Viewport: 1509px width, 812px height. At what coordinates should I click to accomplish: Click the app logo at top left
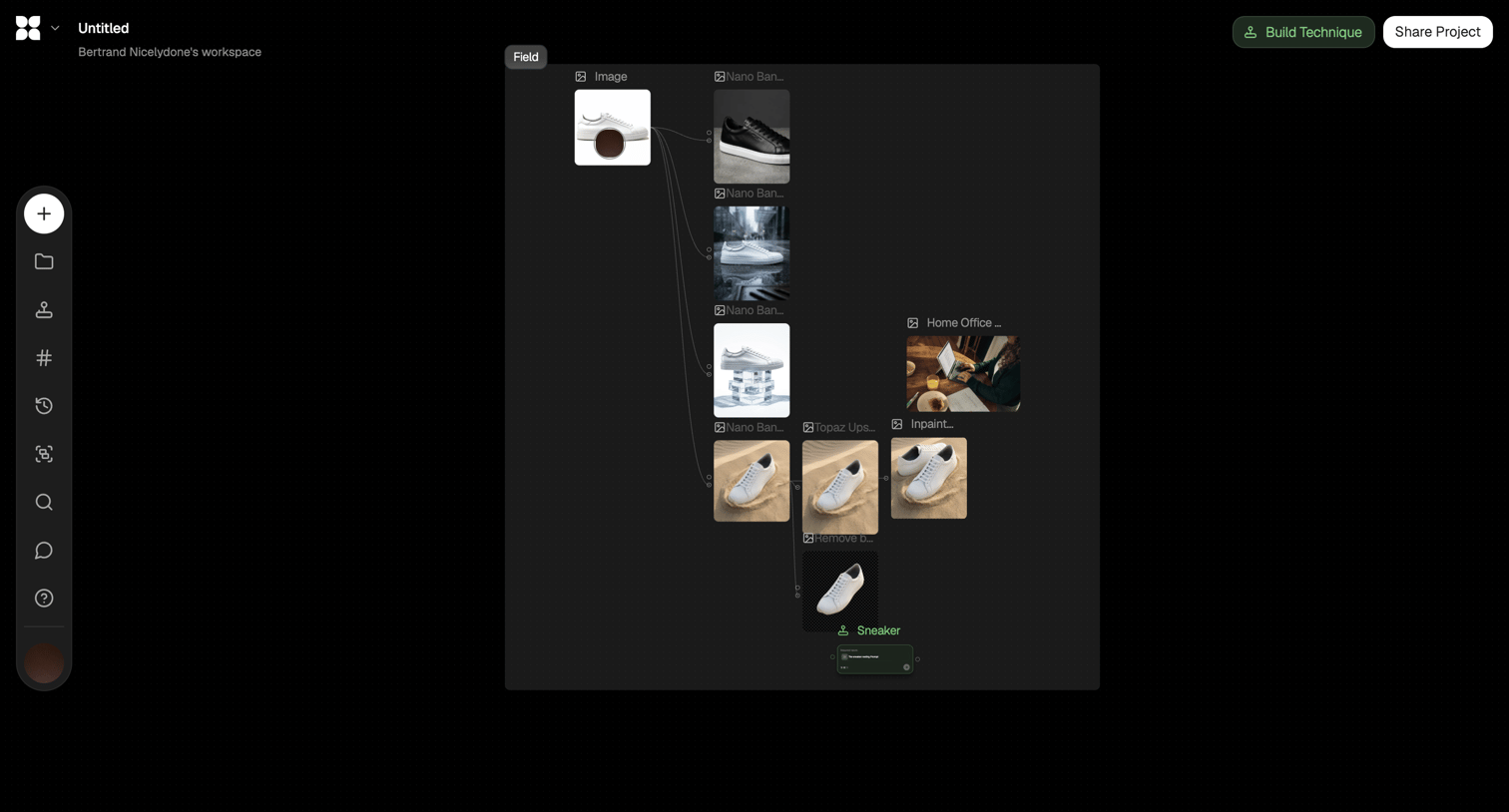pos(28,28)
